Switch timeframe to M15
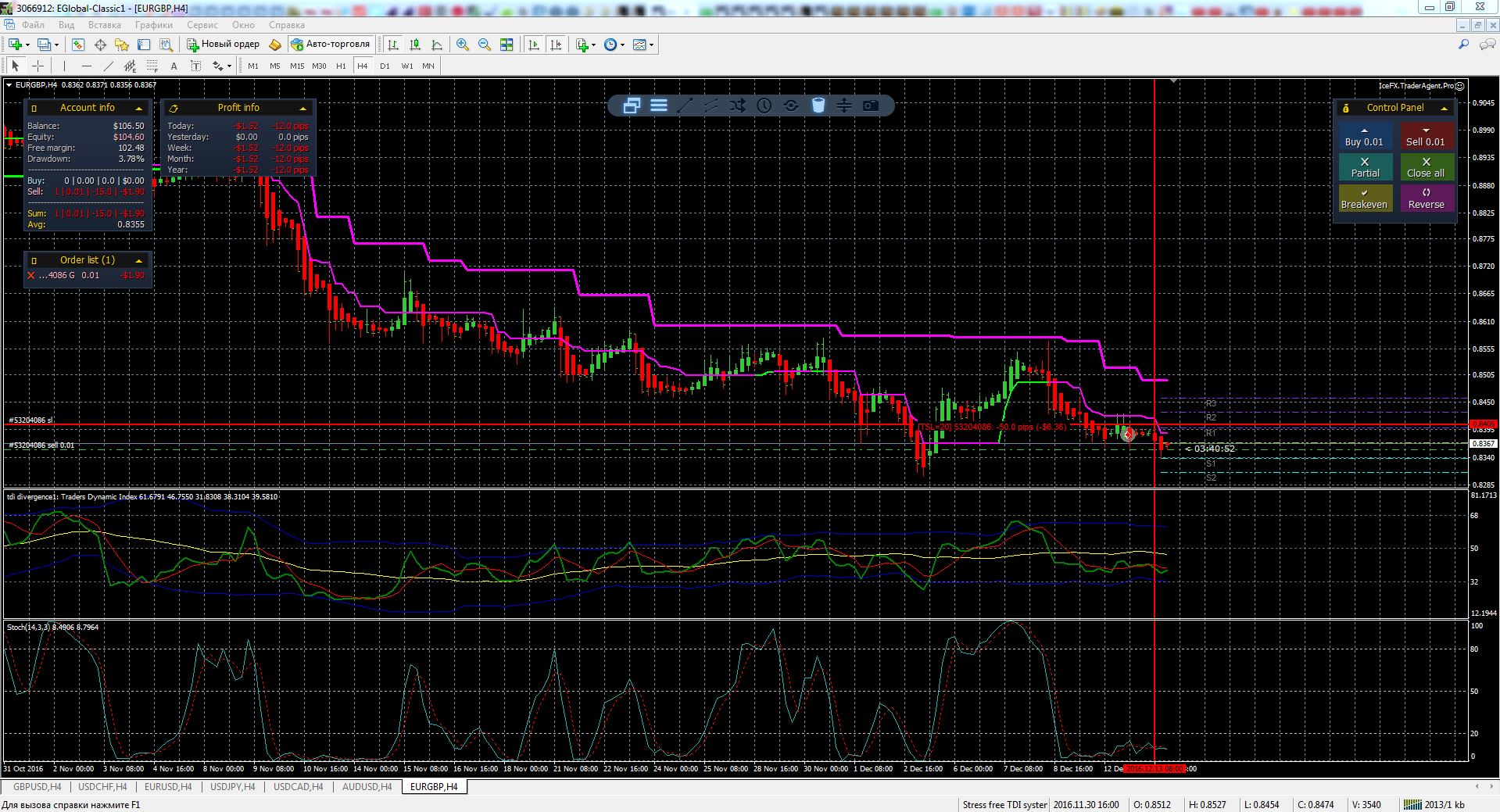 click(297, 66)
